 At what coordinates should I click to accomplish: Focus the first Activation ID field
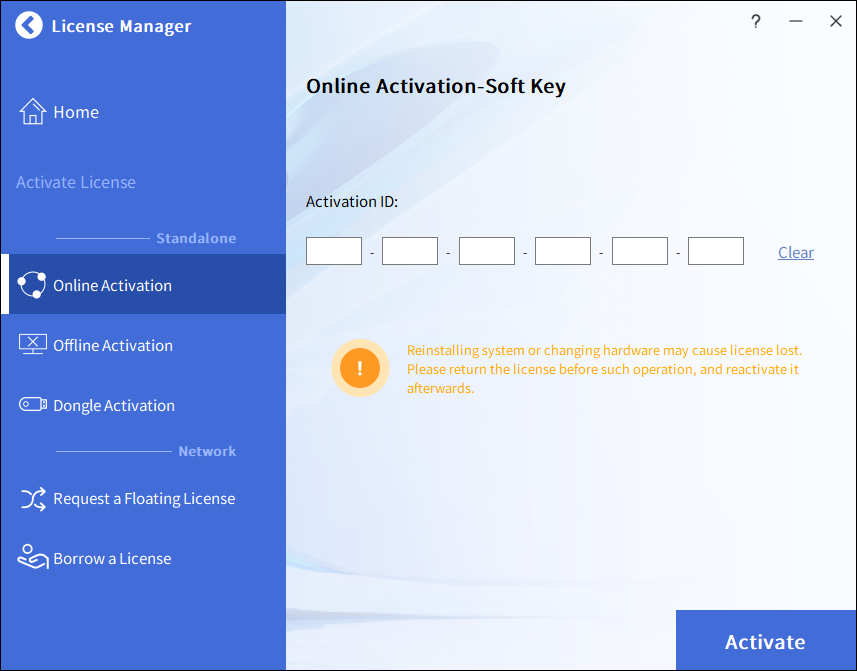(334, 251)
